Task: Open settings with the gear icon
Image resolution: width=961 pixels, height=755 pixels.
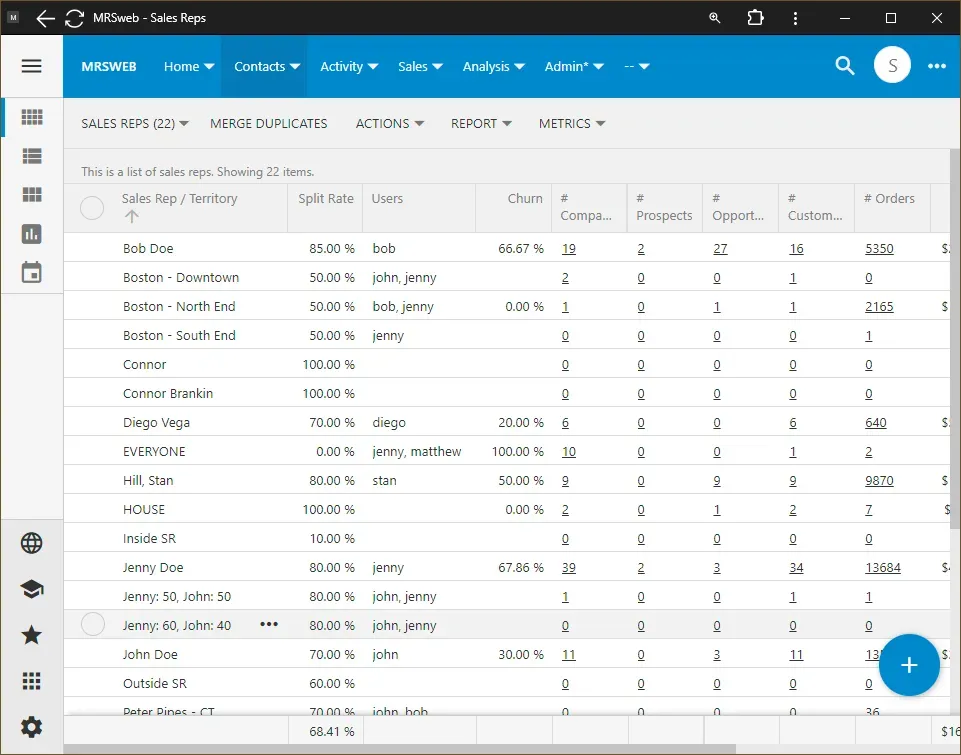Action: (x=32, y=727)
